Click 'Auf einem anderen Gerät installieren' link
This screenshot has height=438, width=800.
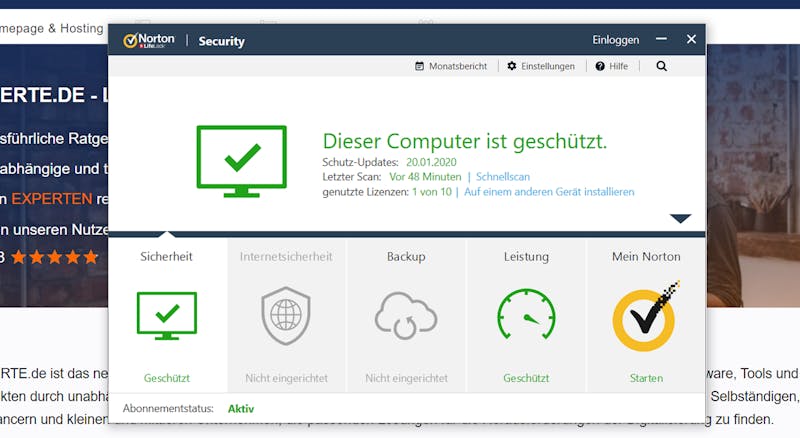coord(549,192)
